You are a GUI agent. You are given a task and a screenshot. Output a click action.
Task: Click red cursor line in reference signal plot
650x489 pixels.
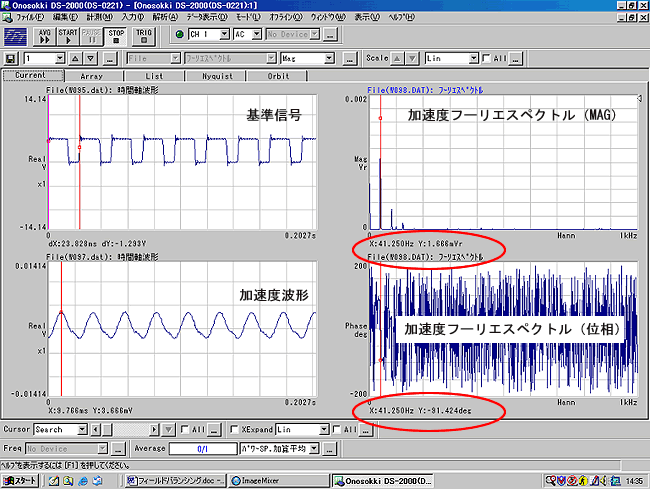80,162
